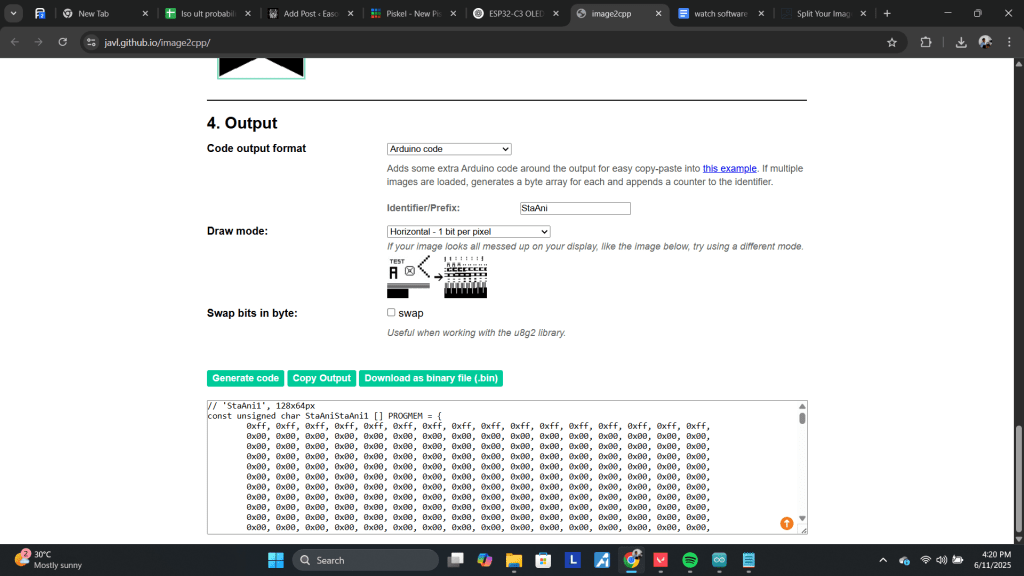Open the browser extensions puzzle icon
The height and width of the screenshot is (576, 1024).
click(925, 43)
